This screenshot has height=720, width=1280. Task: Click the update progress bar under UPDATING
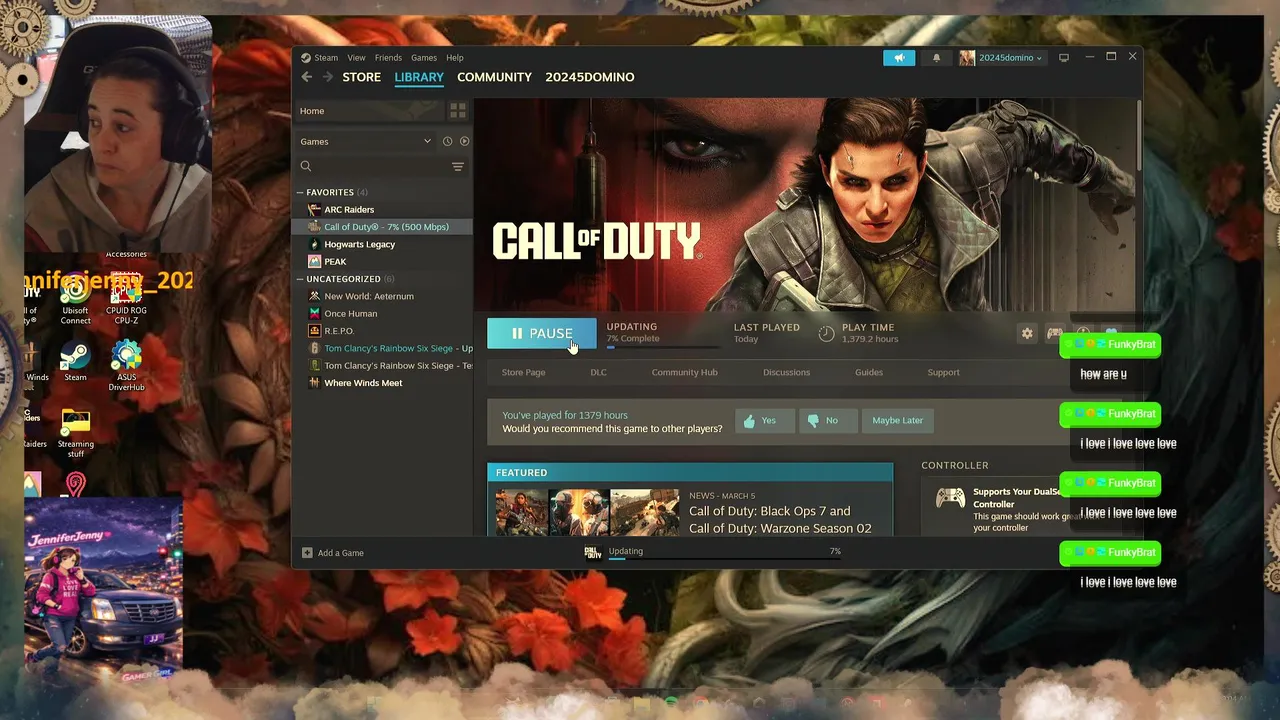[x=662, y=346]
